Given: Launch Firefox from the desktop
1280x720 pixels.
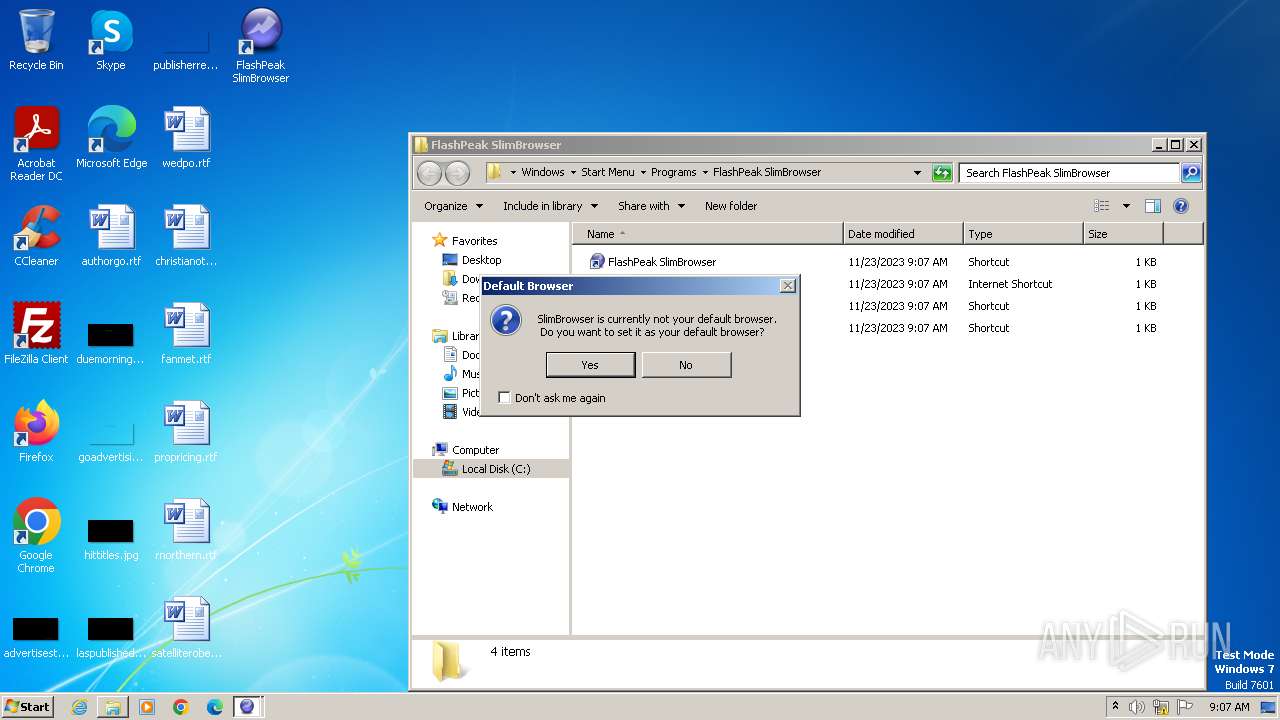Looking at the screenshot, I should tap(36, 432).
